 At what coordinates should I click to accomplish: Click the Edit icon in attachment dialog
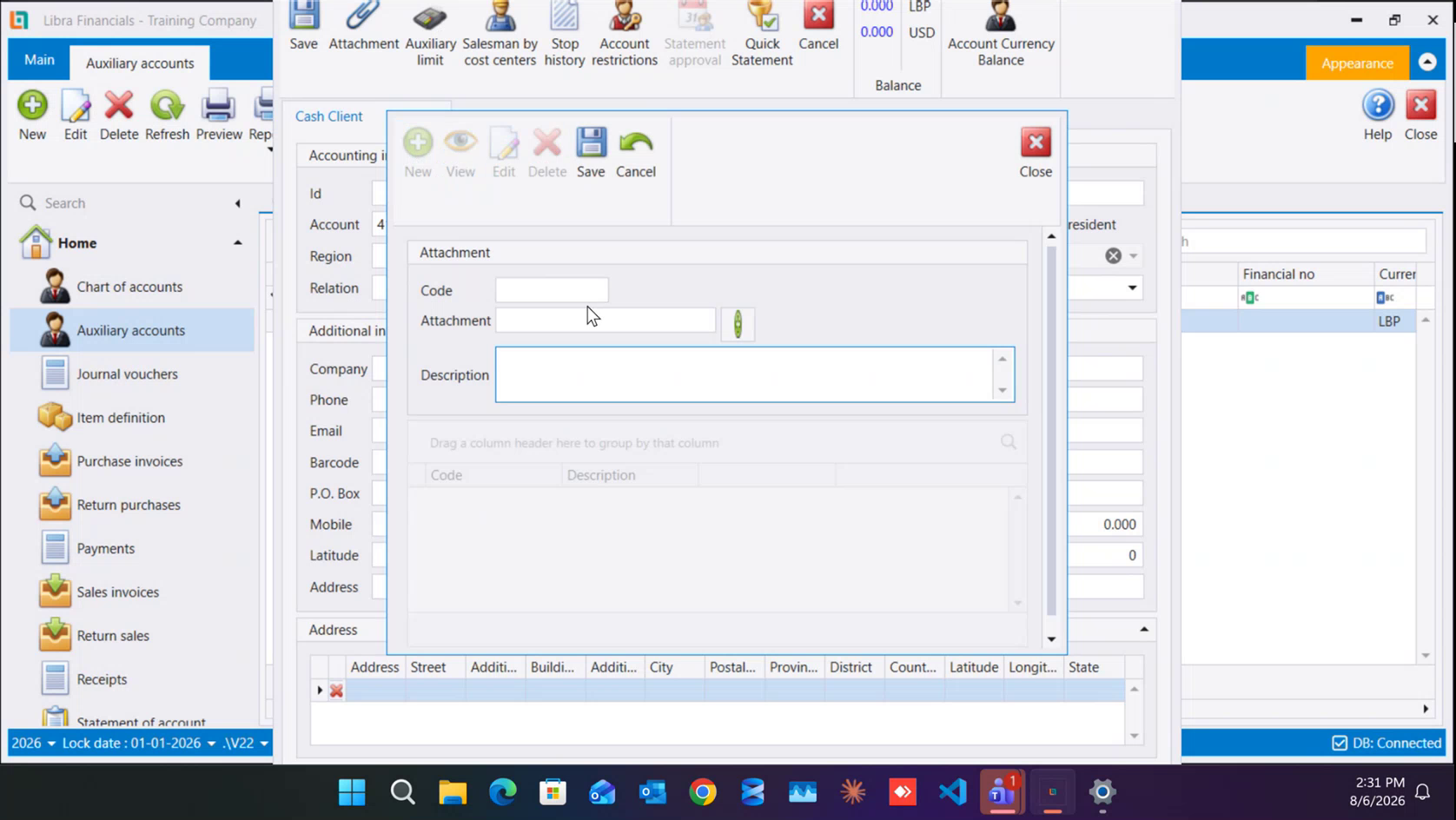coord(504,153)
